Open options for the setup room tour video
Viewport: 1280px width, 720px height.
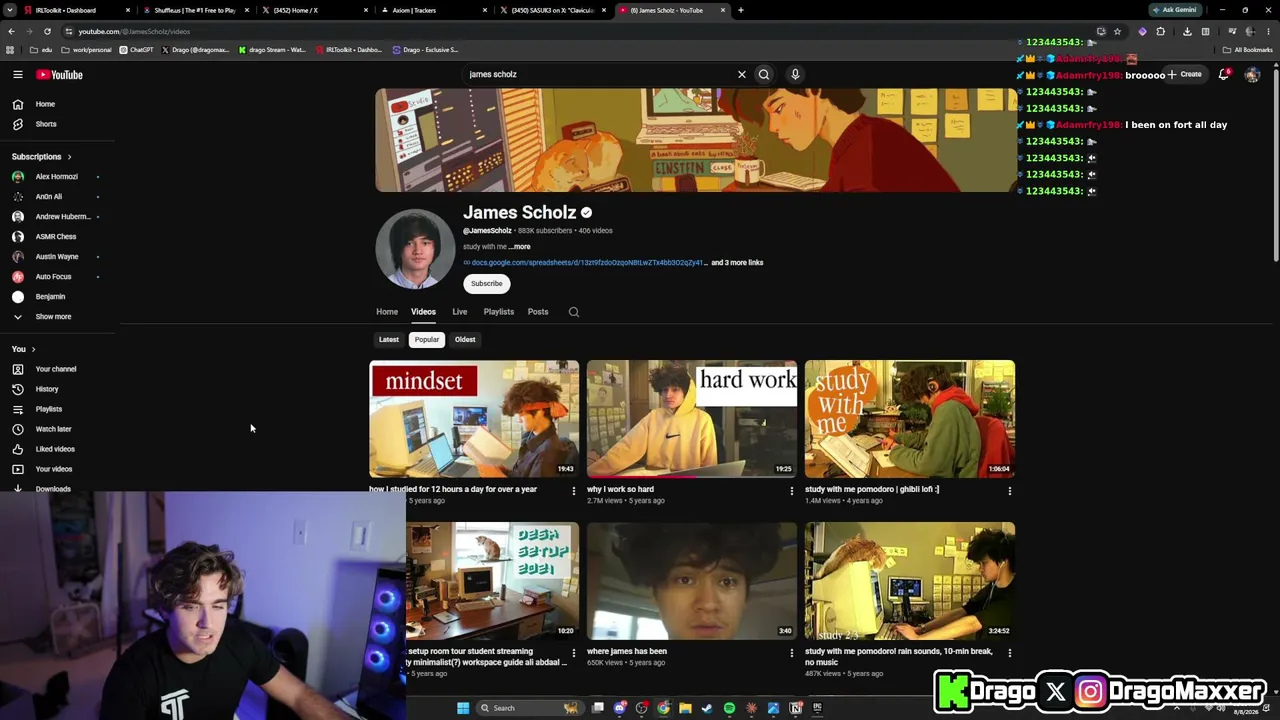point(574,653)
